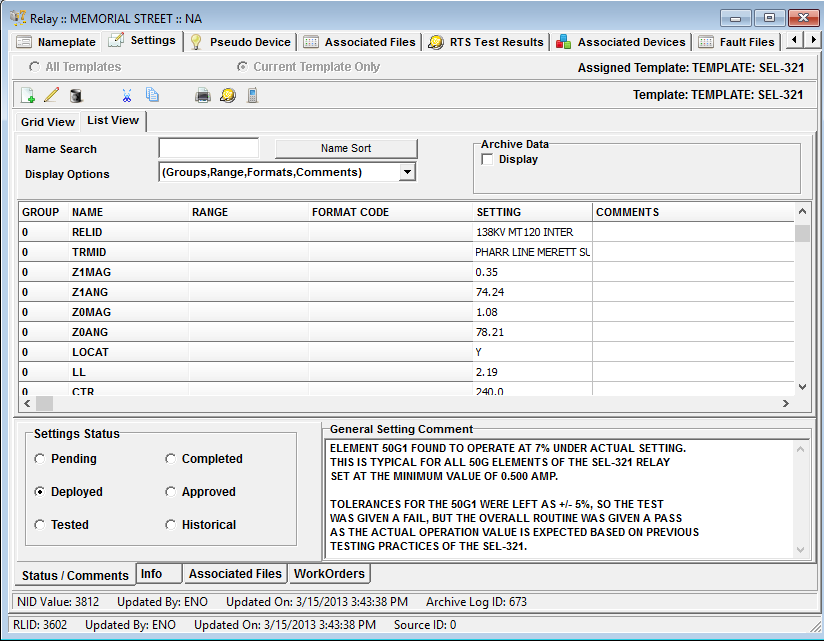
Task: Open the WorkOrders bottom tab
Action: tap(330, 574)
